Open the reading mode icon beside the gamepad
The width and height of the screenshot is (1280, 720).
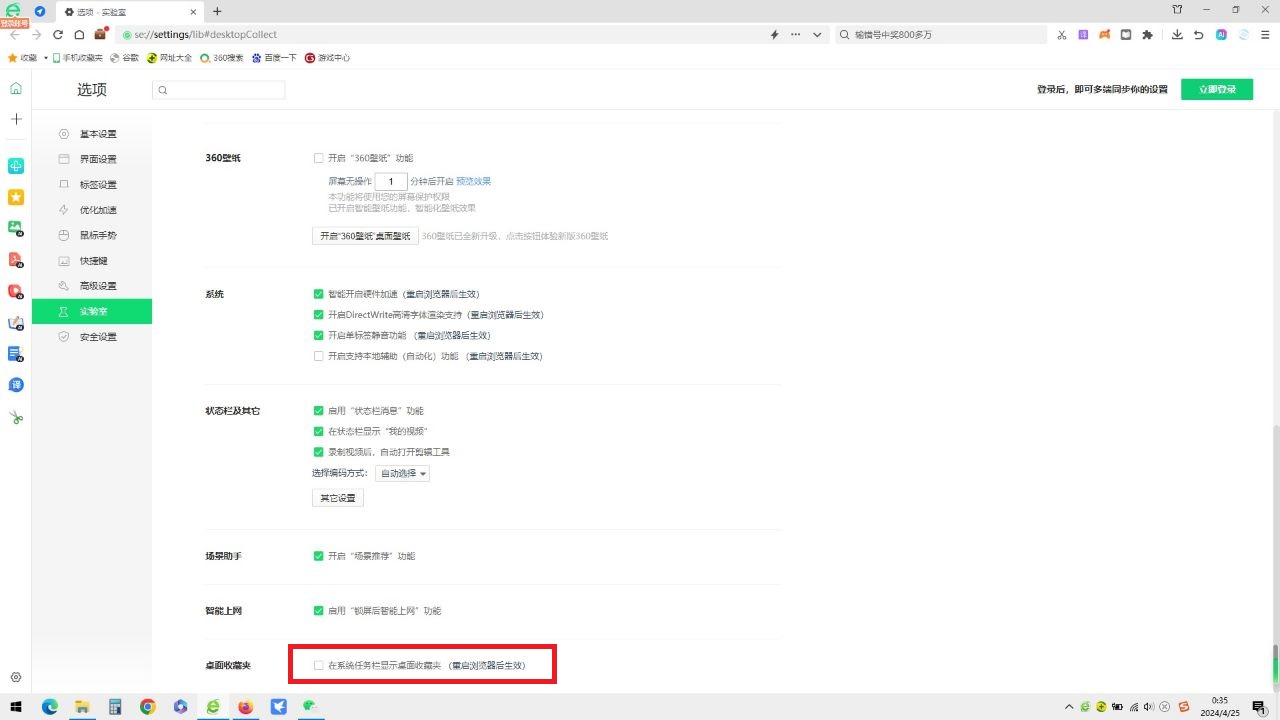[x=1126, y=34]
